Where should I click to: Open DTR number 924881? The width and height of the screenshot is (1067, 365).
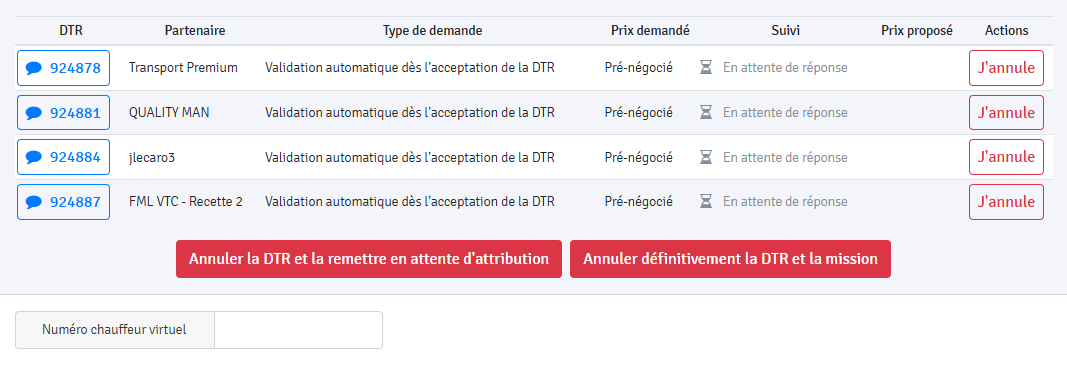(63, 113)
